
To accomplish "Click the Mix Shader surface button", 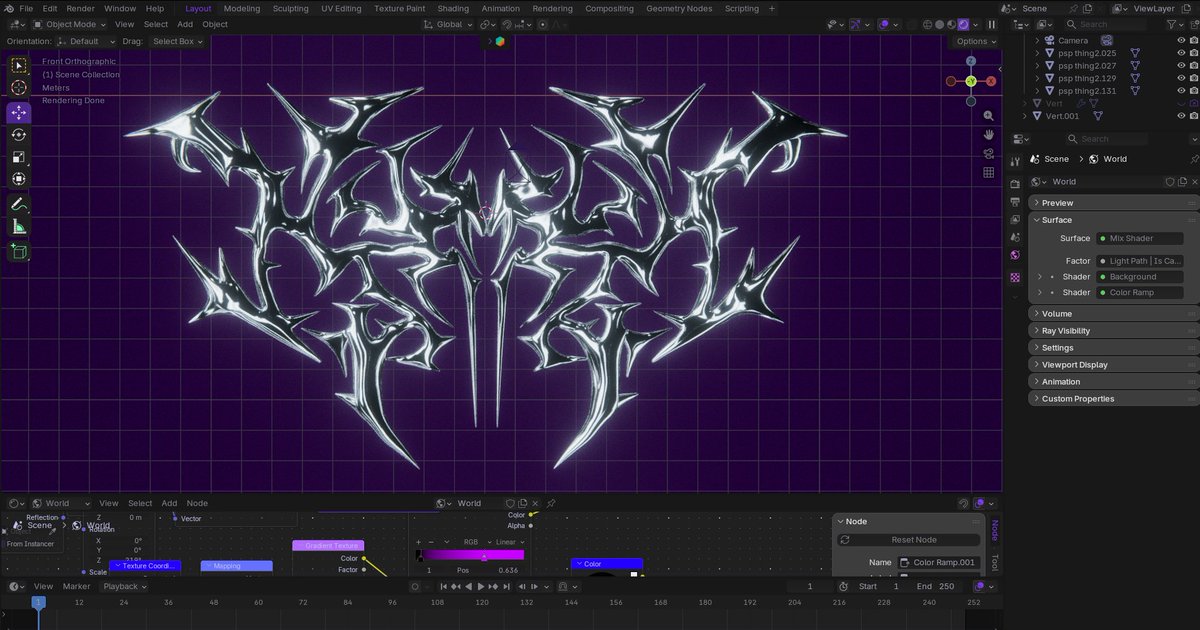I will (1140, 239).
